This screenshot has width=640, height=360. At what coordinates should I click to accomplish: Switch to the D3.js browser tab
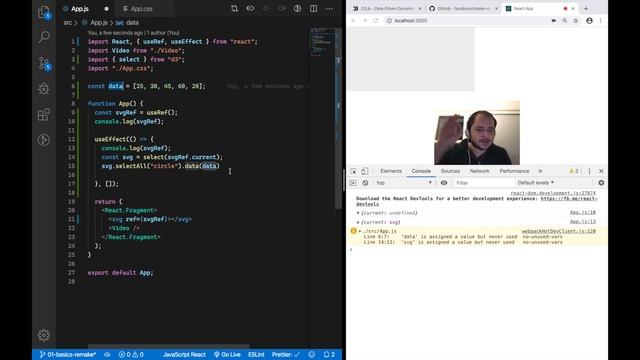click(x=387, y=9)
